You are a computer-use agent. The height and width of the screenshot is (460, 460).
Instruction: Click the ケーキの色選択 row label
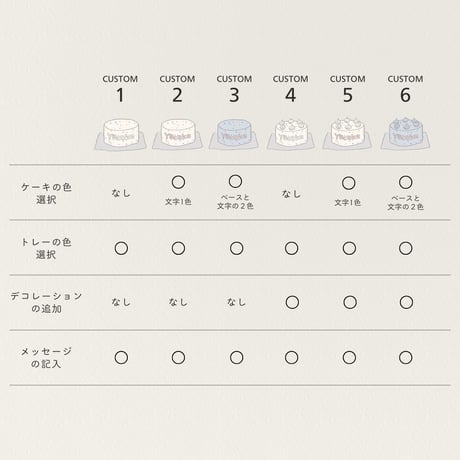coord(46,193)
